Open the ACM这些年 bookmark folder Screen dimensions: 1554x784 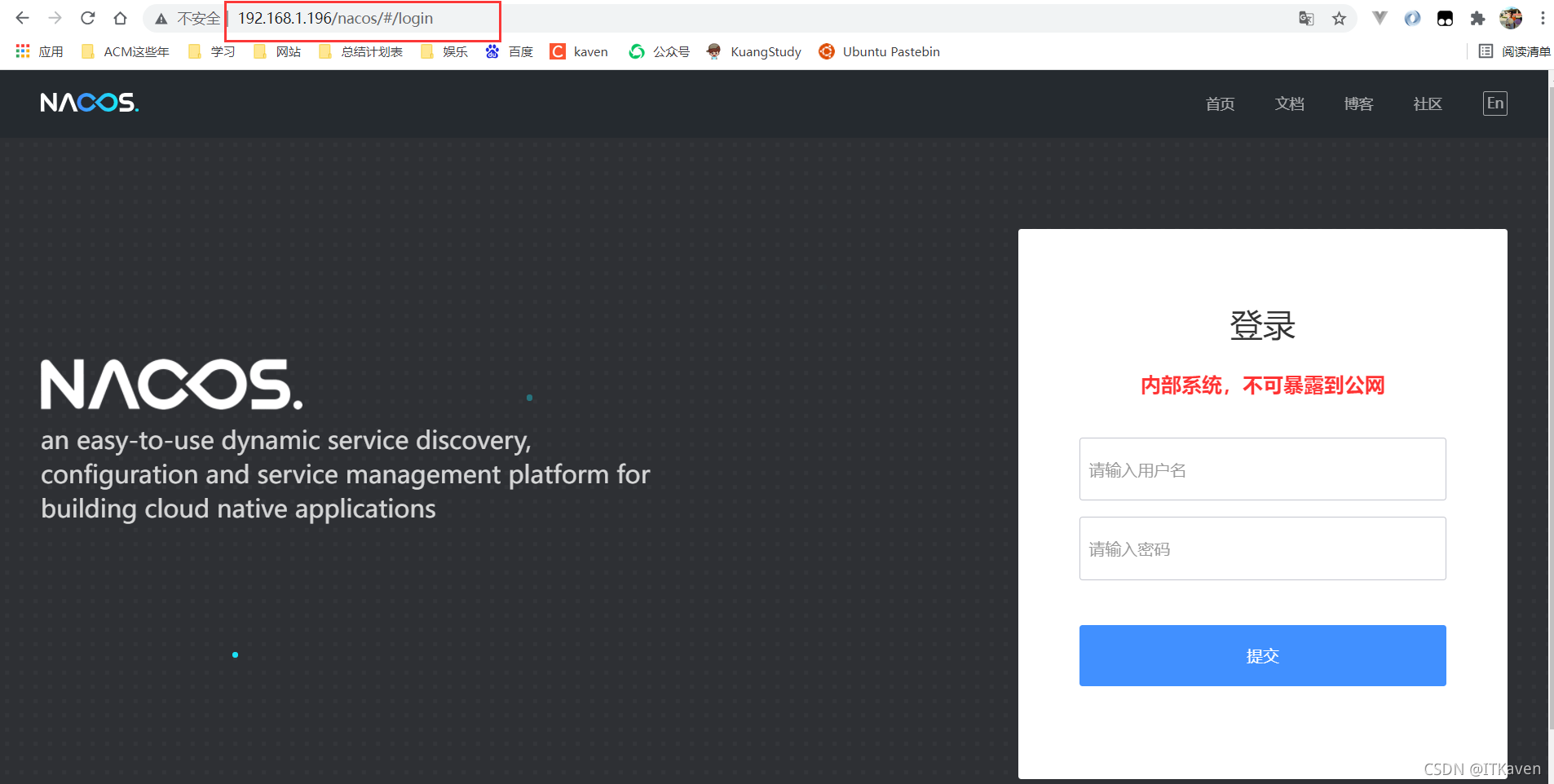tap(125, 51)
